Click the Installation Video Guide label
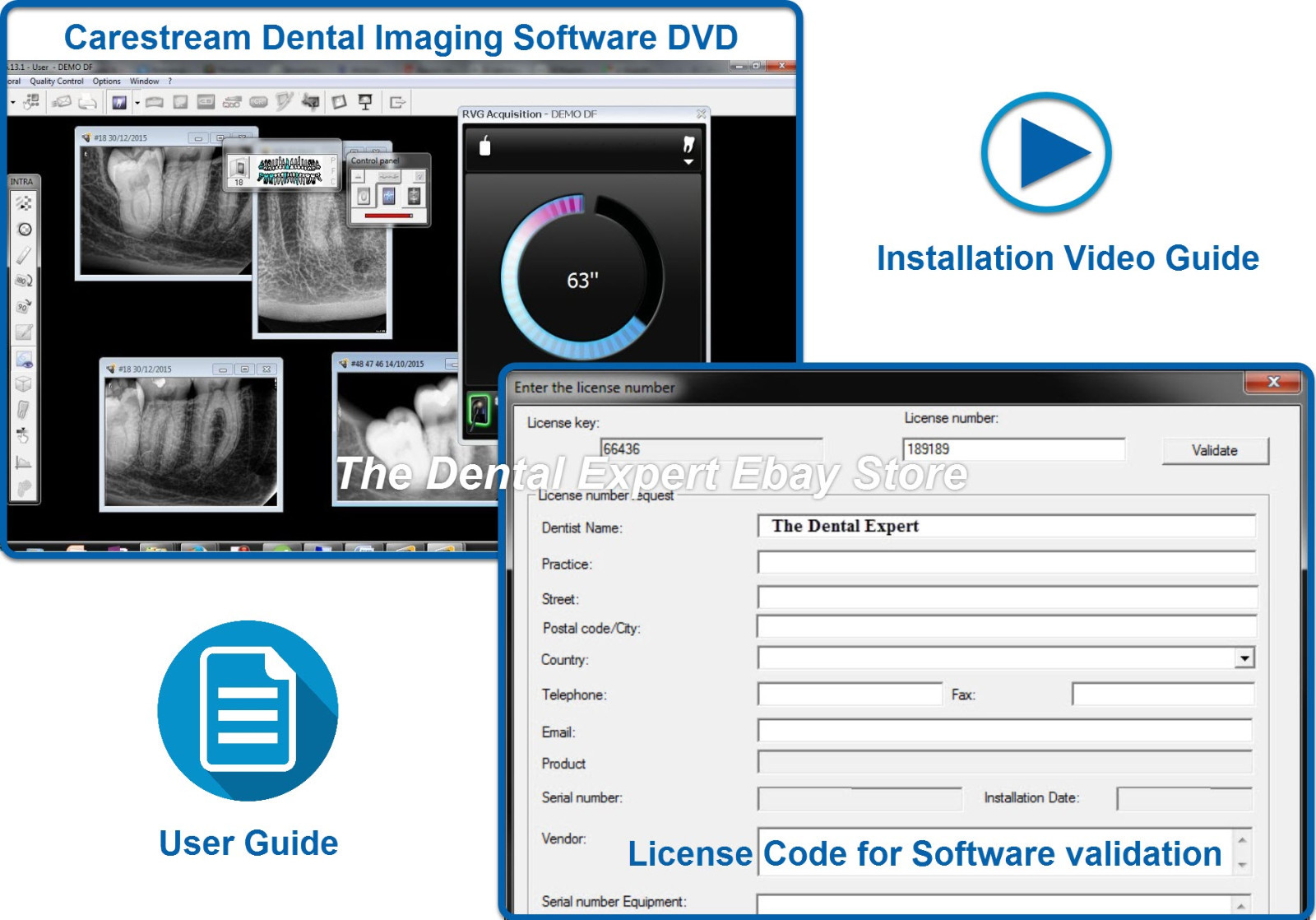Image resolution: width=1316 pixels, height=920 pixels. pyautogui.click(x=1068, y=258)
